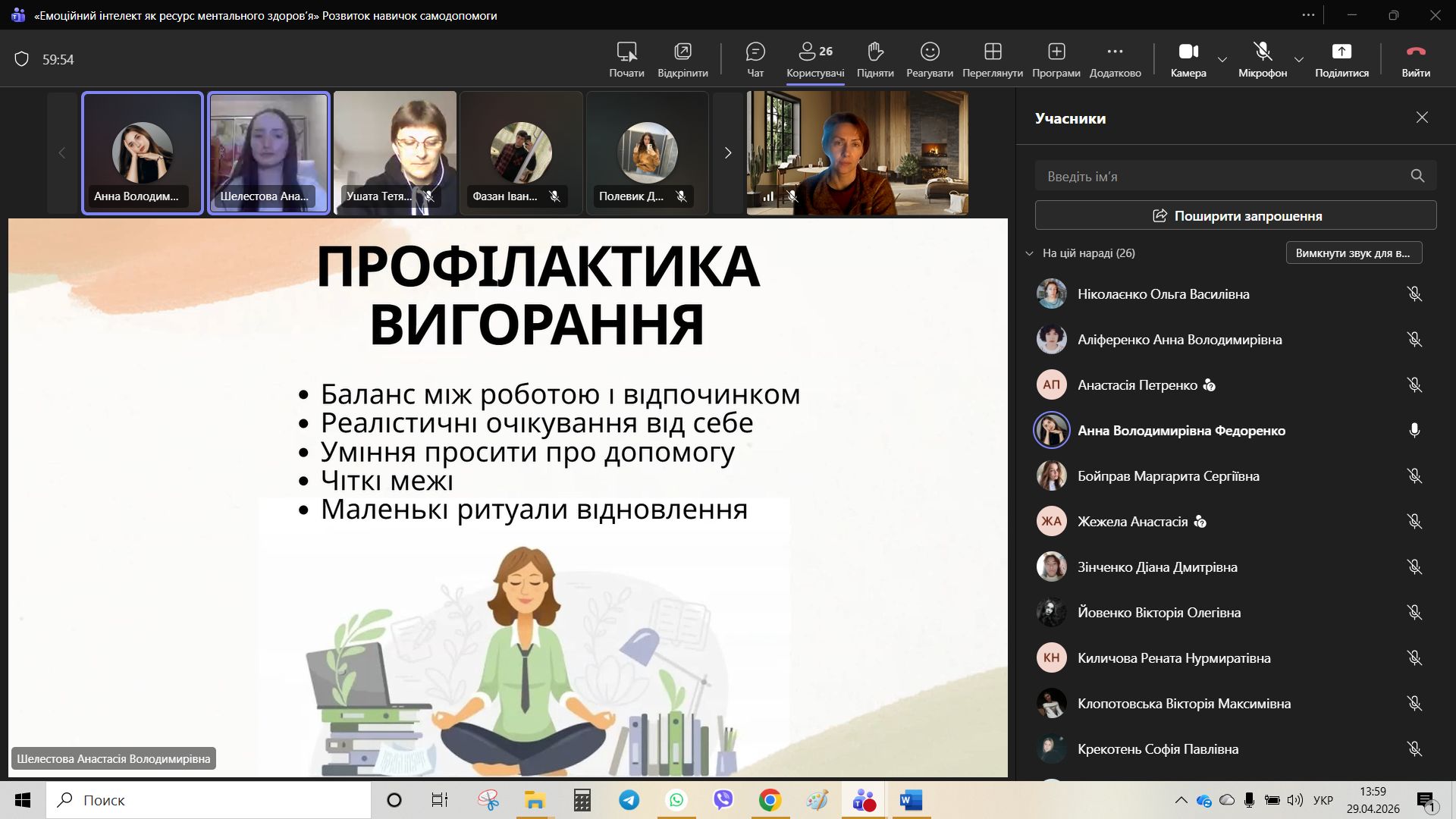1456x819 pixels.
Task: Open the Chat panel icon
Action: click(755, 52)
